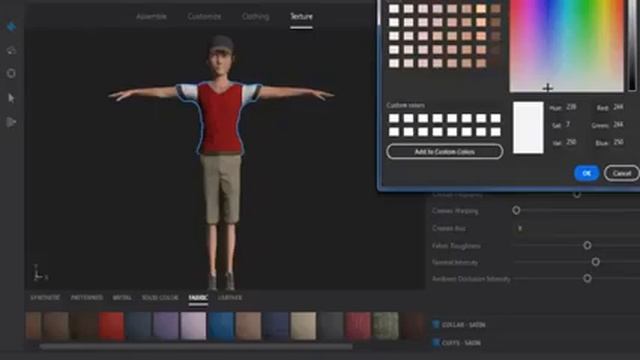640x360 pixels.
Task: Click the fabric thumbnails horizontal scrollbar
Action: coord(196,347)
